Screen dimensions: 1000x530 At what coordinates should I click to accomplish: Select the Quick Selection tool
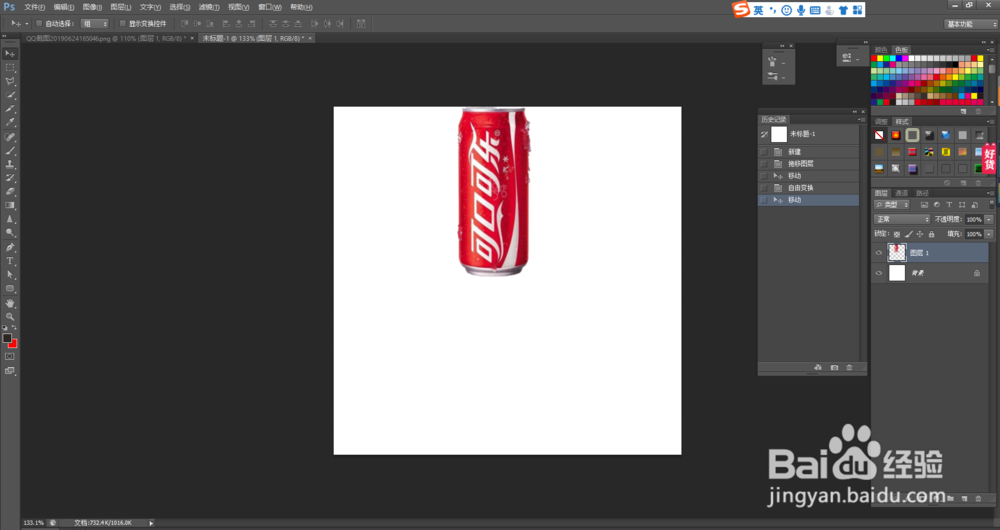point(10,96)
